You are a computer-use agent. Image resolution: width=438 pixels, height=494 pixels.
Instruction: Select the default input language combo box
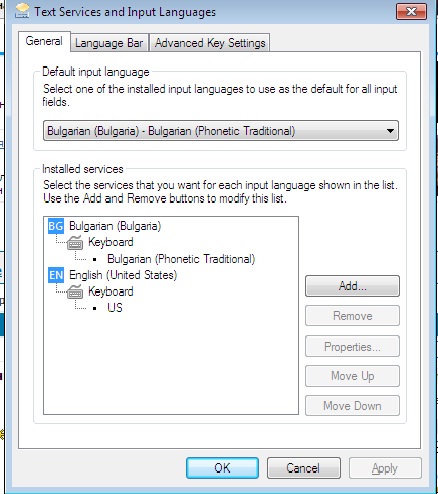point(221,131)
